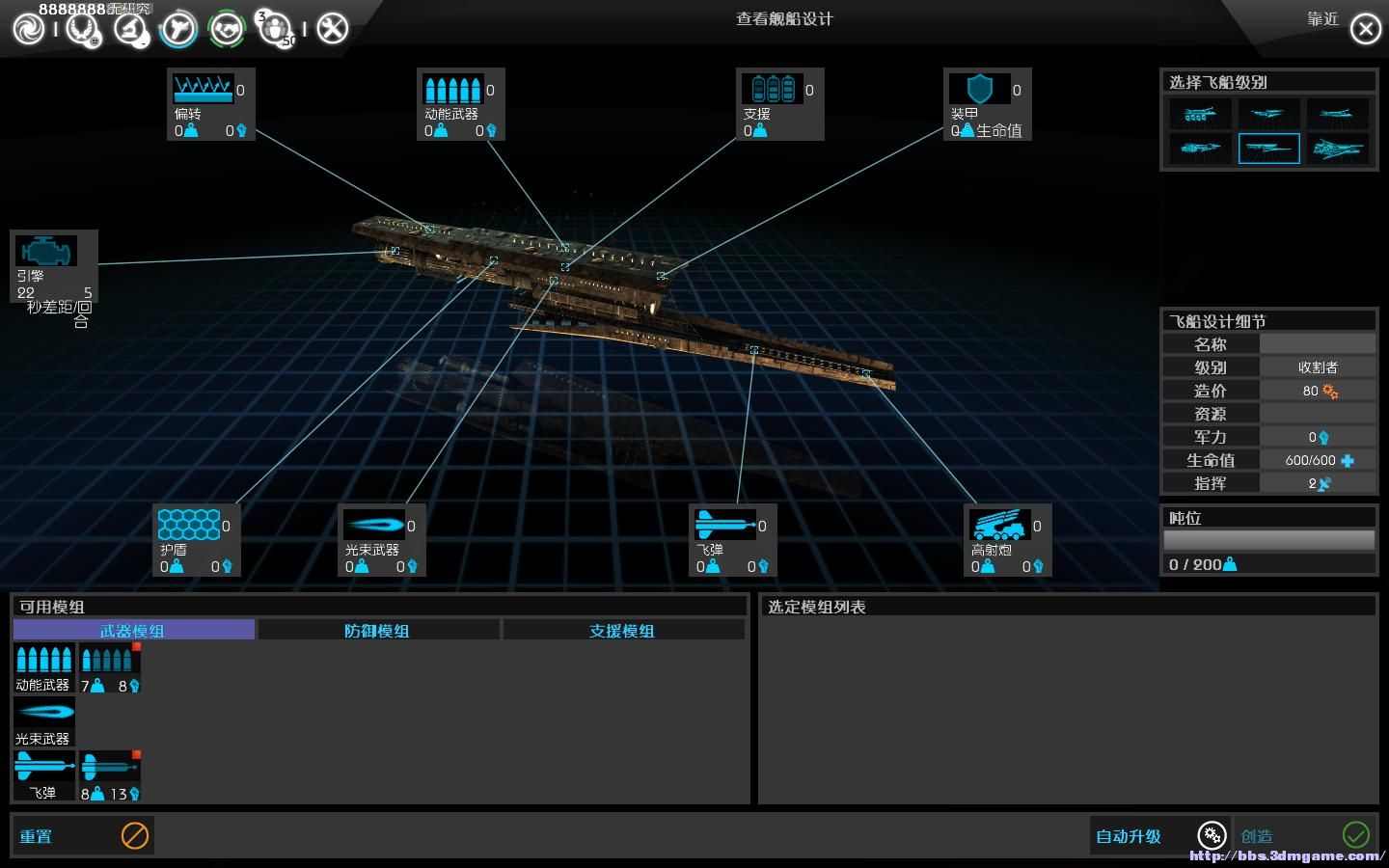Select the 高射炮 flak truck slot
The image size is (1389, 868).
click(999, 525)
